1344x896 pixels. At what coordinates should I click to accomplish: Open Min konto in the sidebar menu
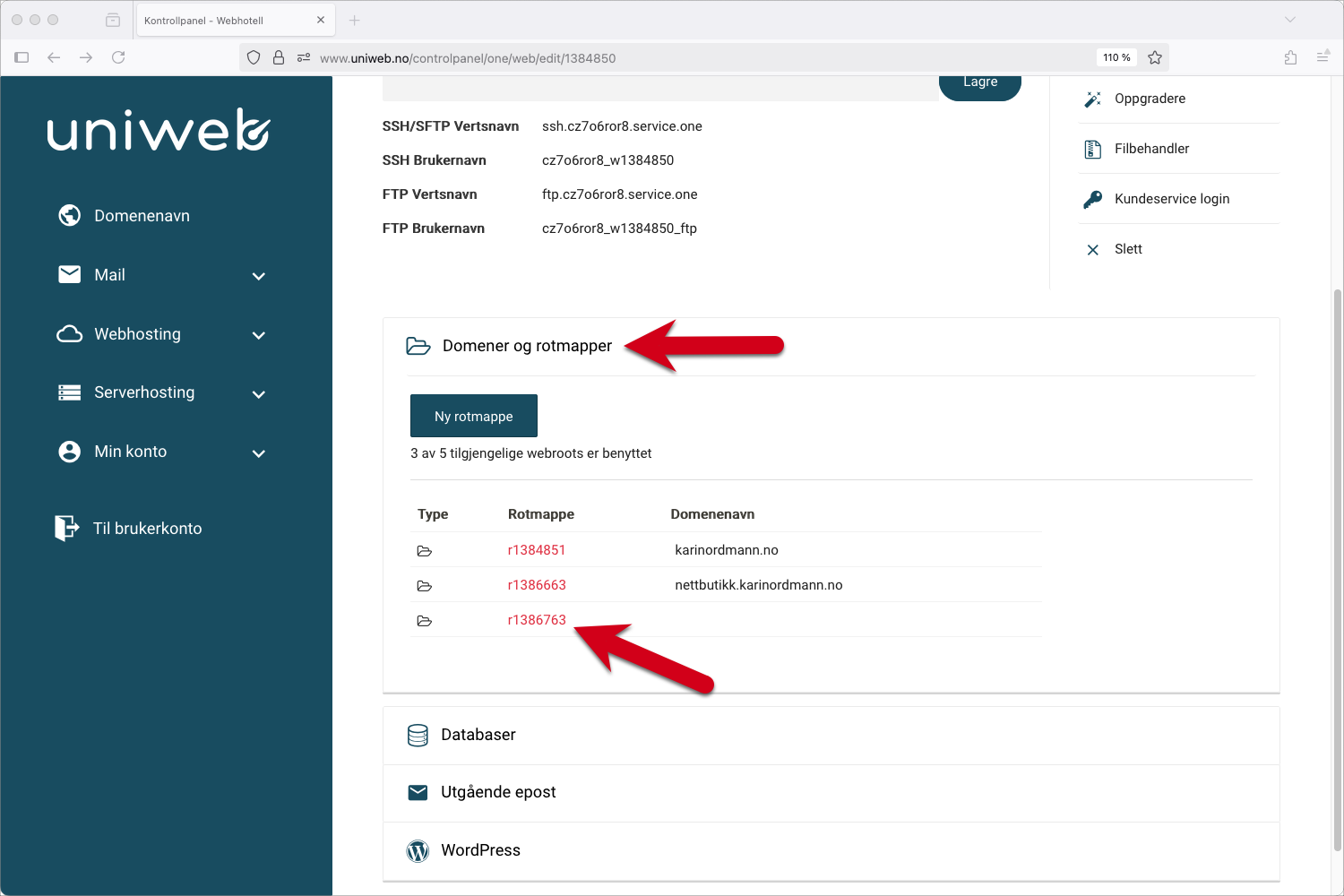click(x=130, y=452)
